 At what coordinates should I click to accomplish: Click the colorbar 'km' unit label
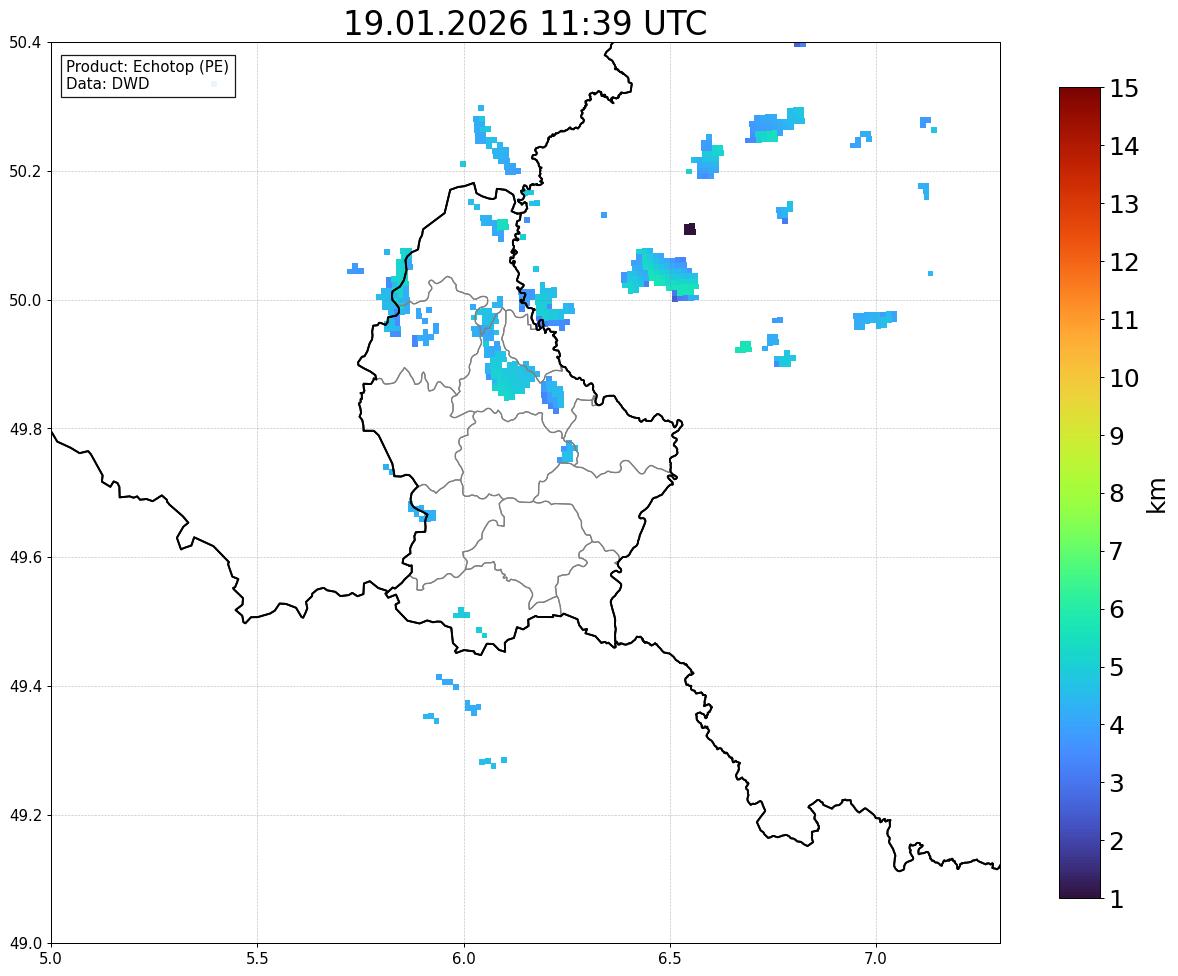click(1156, 496)
